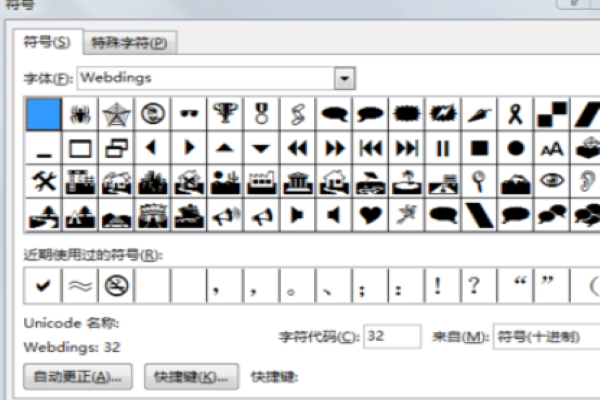Pick the chain link symbol

[x=298, y=114]
